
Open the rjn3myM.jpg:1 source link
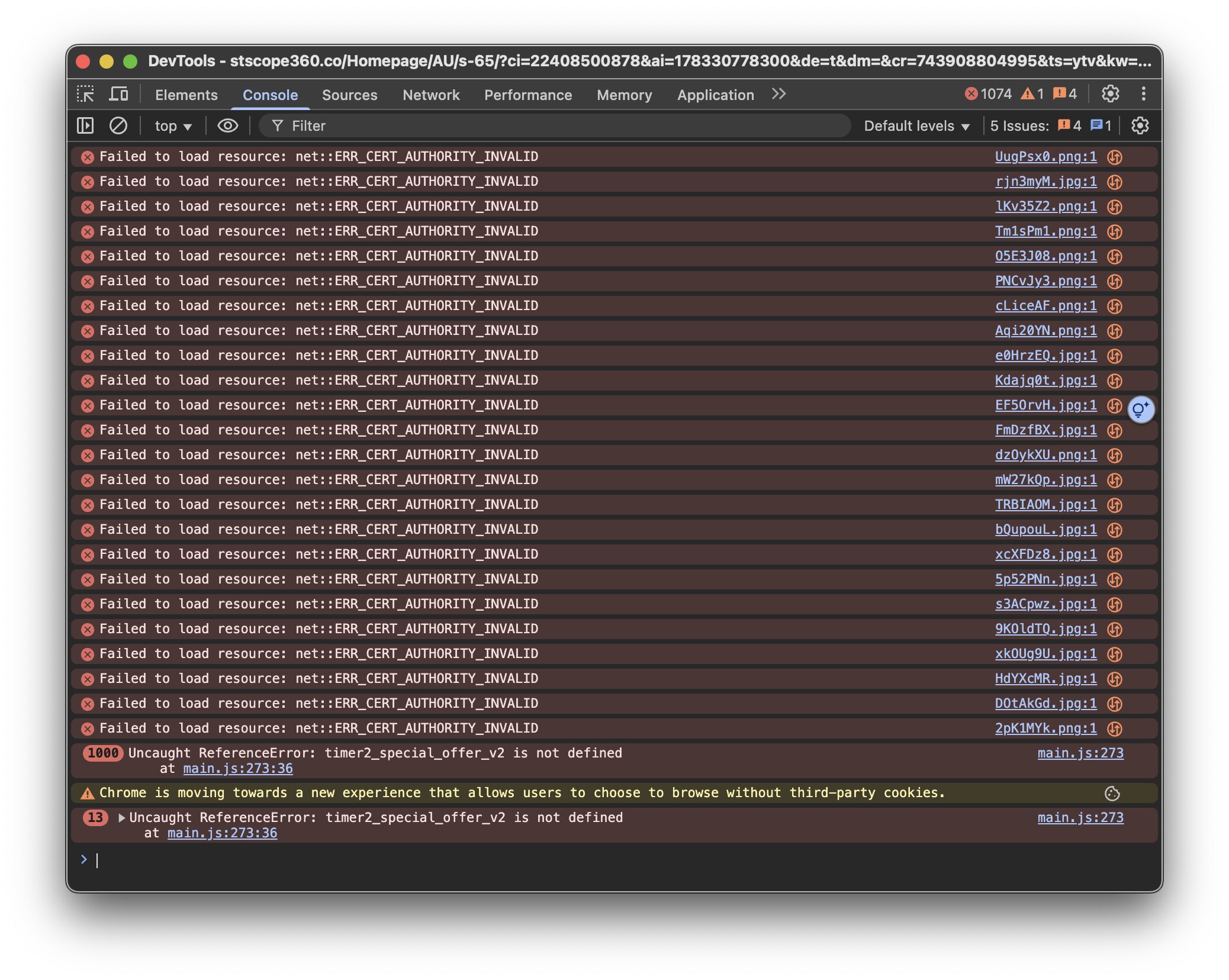pyautogui.click(x=1045, y=182)
